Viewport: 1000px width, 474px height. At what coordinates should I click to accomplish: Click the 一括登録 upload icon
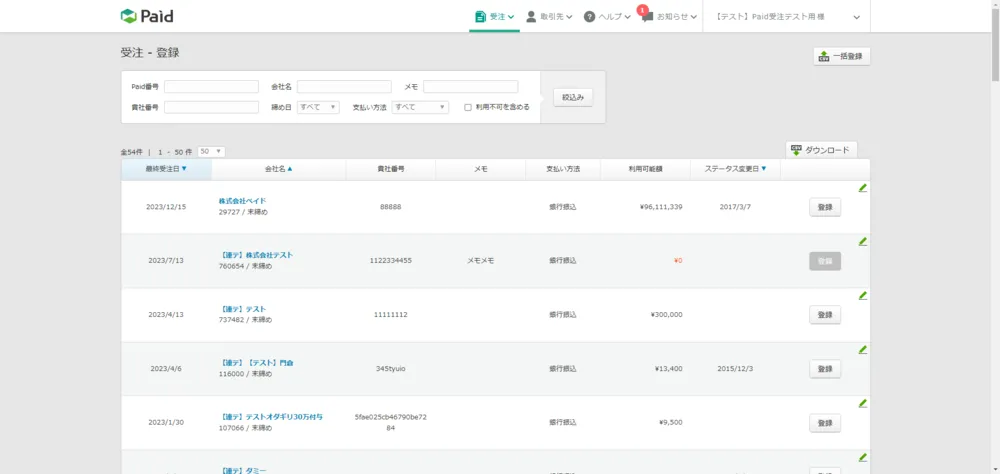823,56
